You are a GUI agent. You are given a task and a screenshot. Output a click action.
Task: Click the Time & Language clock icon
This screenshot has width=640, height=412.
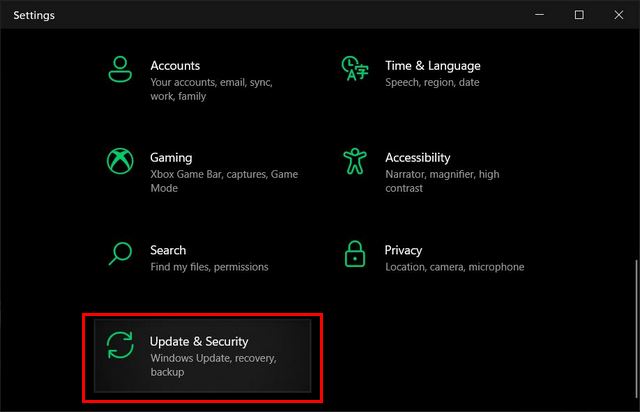(x=355, y=68)
